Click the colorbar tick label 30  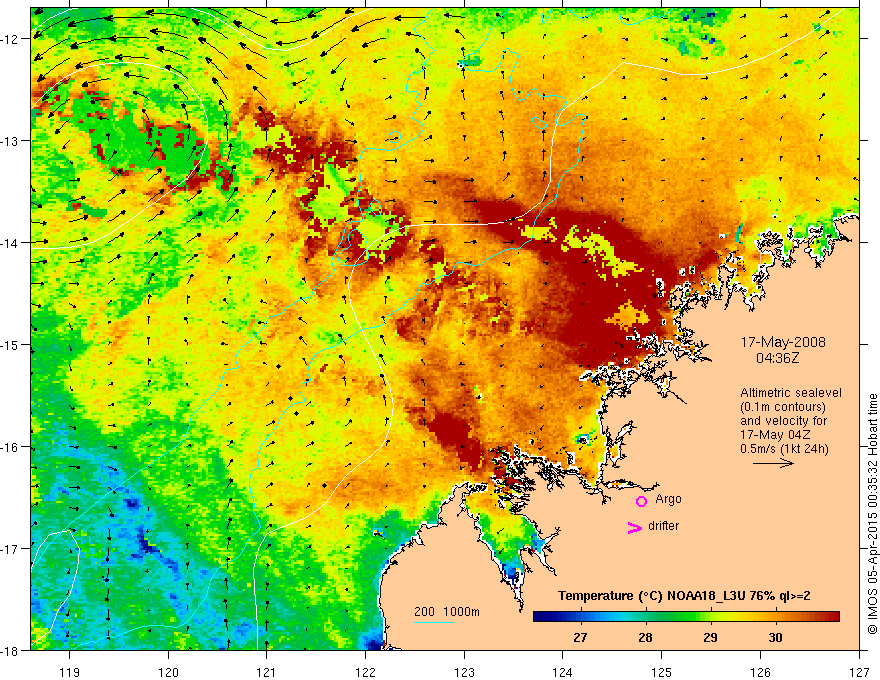775,637
